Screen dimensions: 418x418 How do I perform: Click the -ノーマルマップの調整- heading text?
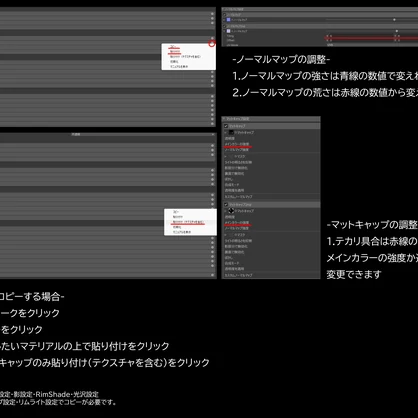(281, 60)
